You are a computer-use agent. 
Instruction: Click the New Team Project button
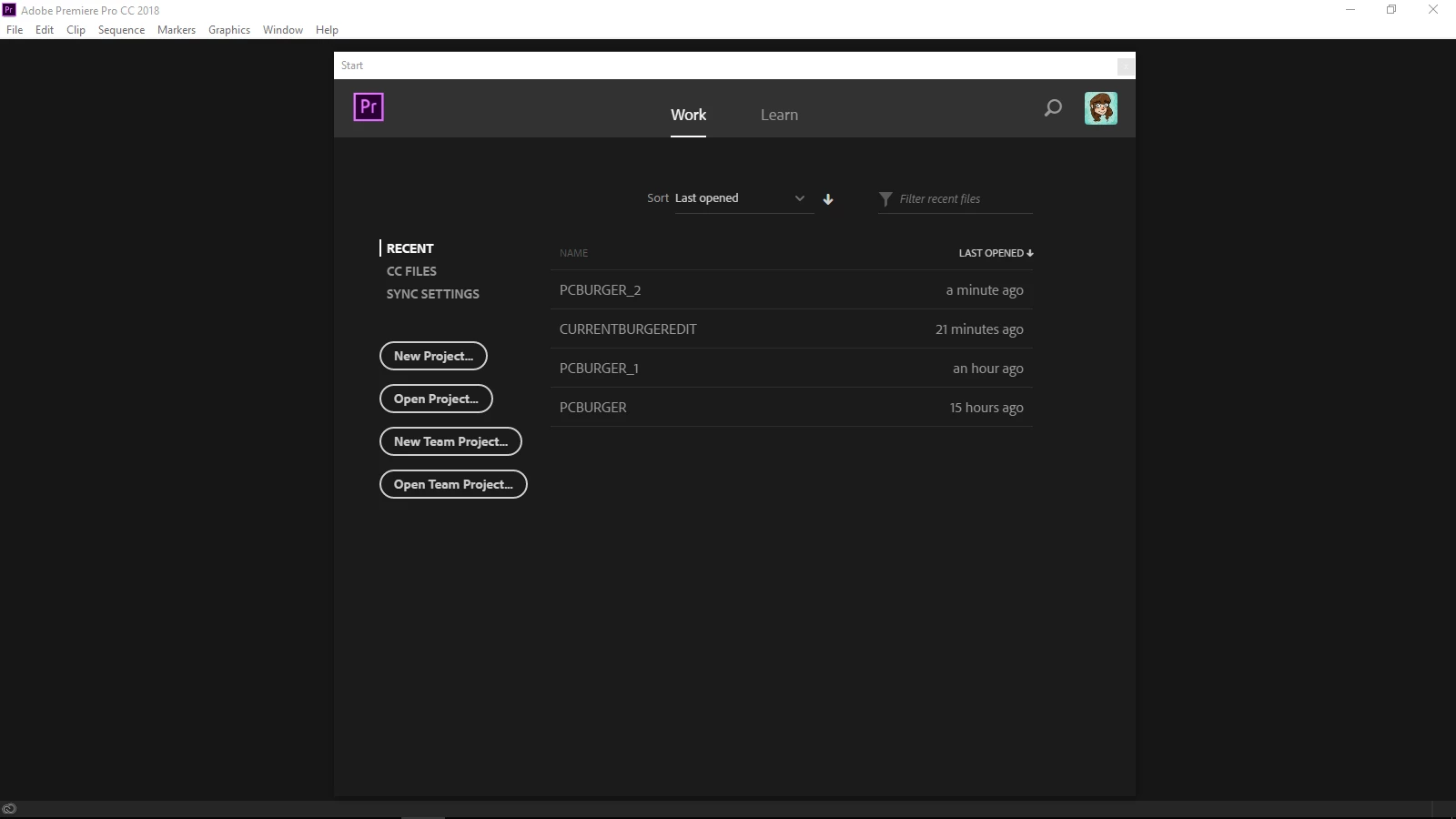pyautogui.click(x=450, y=441)
